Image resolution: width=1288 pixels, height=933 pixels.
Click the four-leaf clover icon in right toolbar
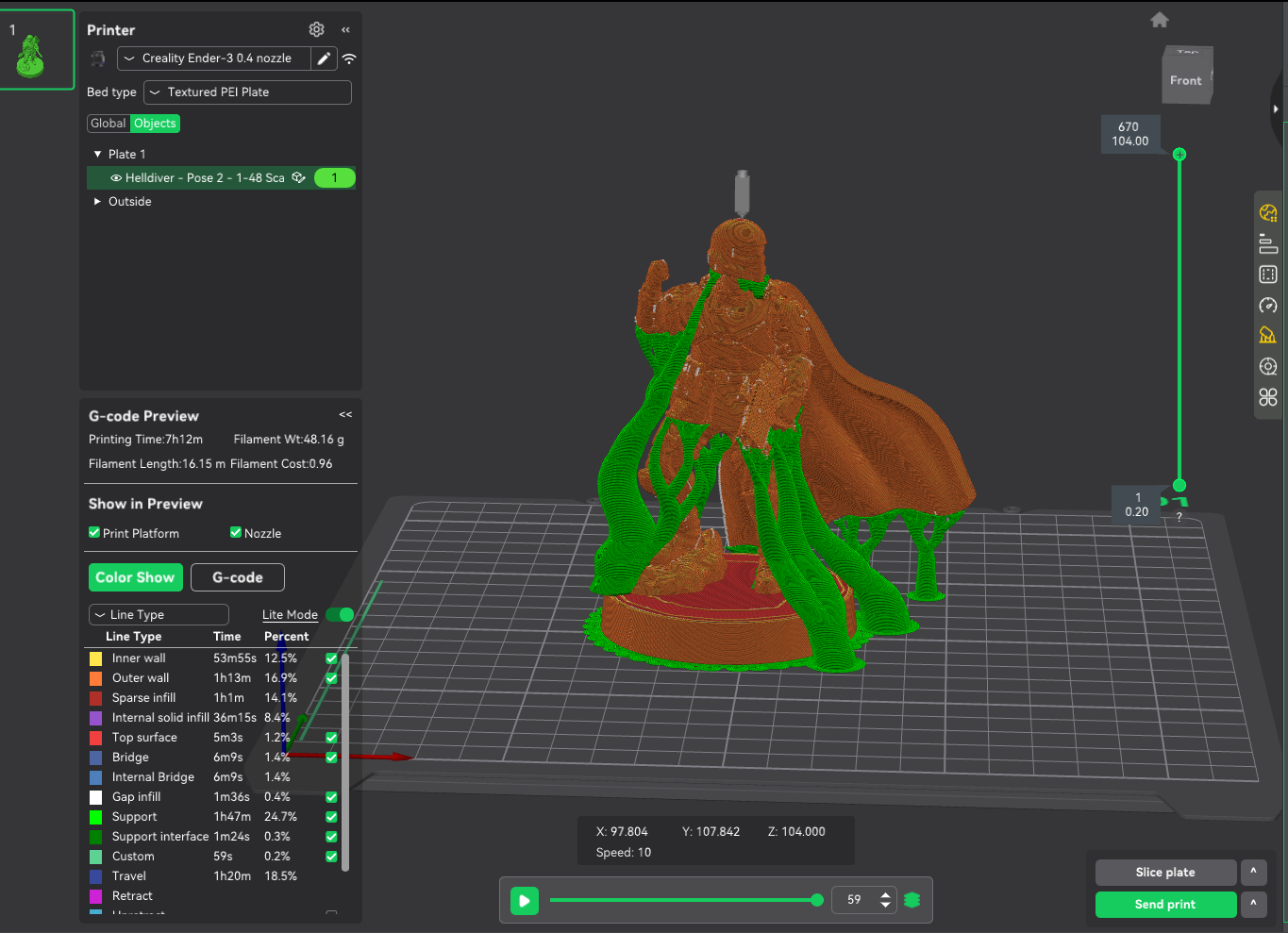click(1268, 397)
